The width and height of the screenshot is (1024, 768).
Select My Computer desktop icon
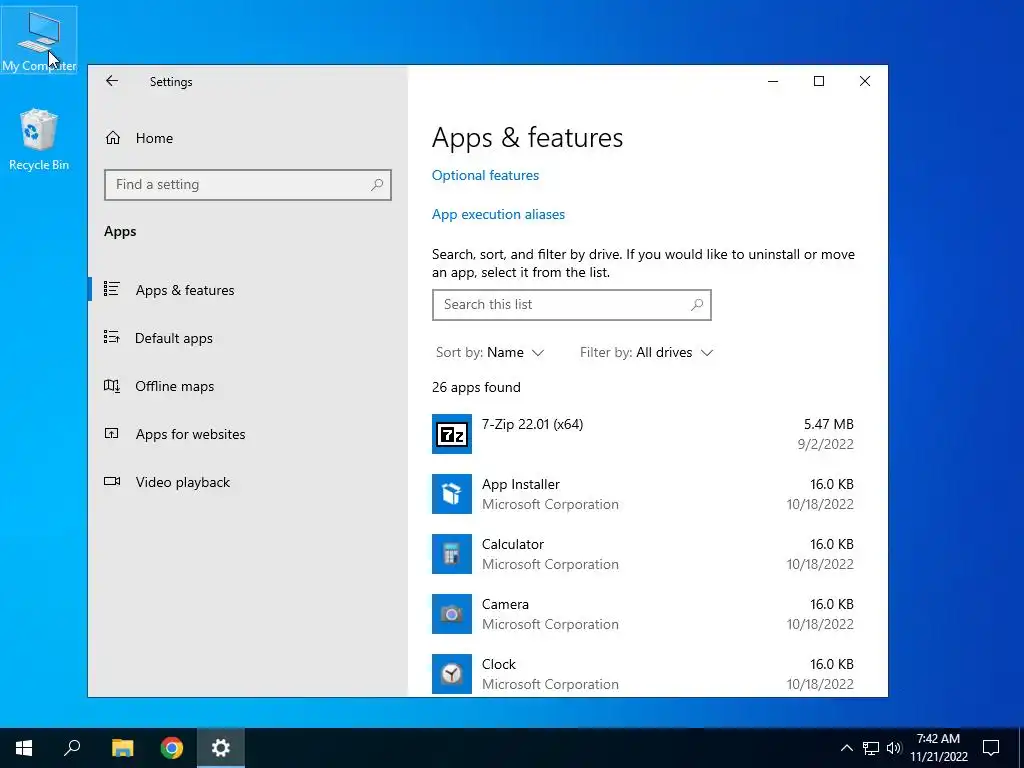(39, 40)
